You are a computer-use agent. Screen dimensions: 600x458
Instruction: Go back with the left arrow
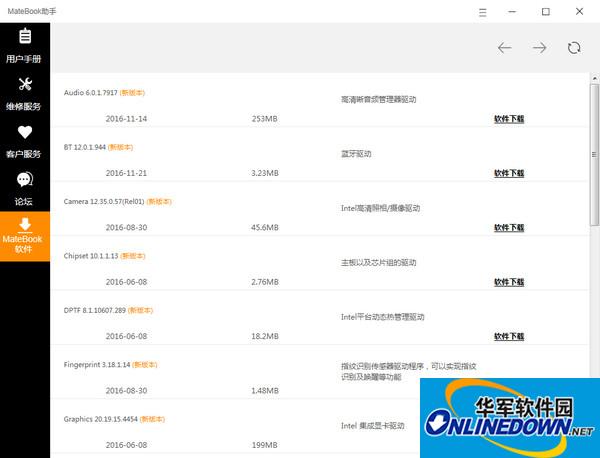click(505, 48)
